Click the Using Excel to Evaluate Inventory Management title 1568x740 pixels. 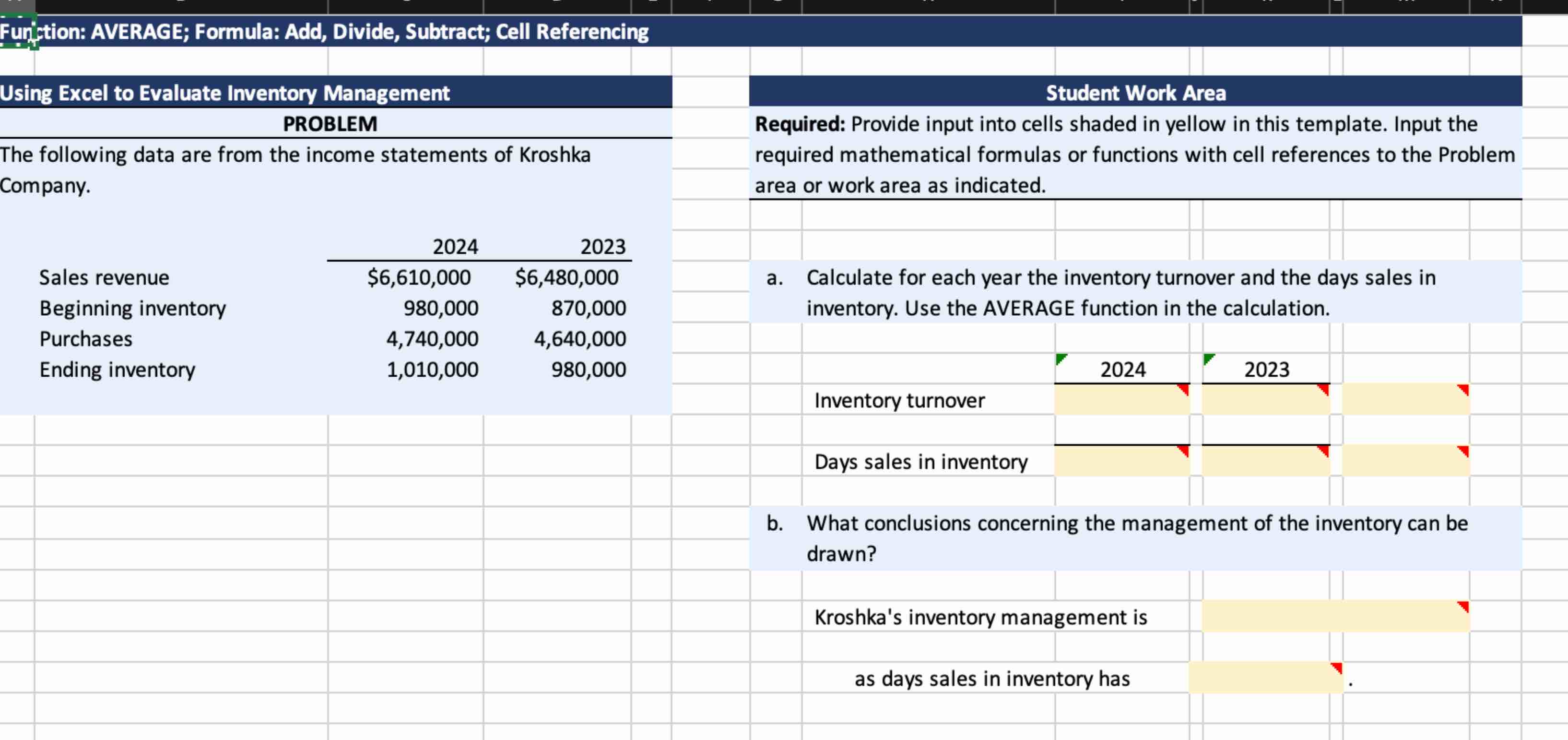[225, 93]
